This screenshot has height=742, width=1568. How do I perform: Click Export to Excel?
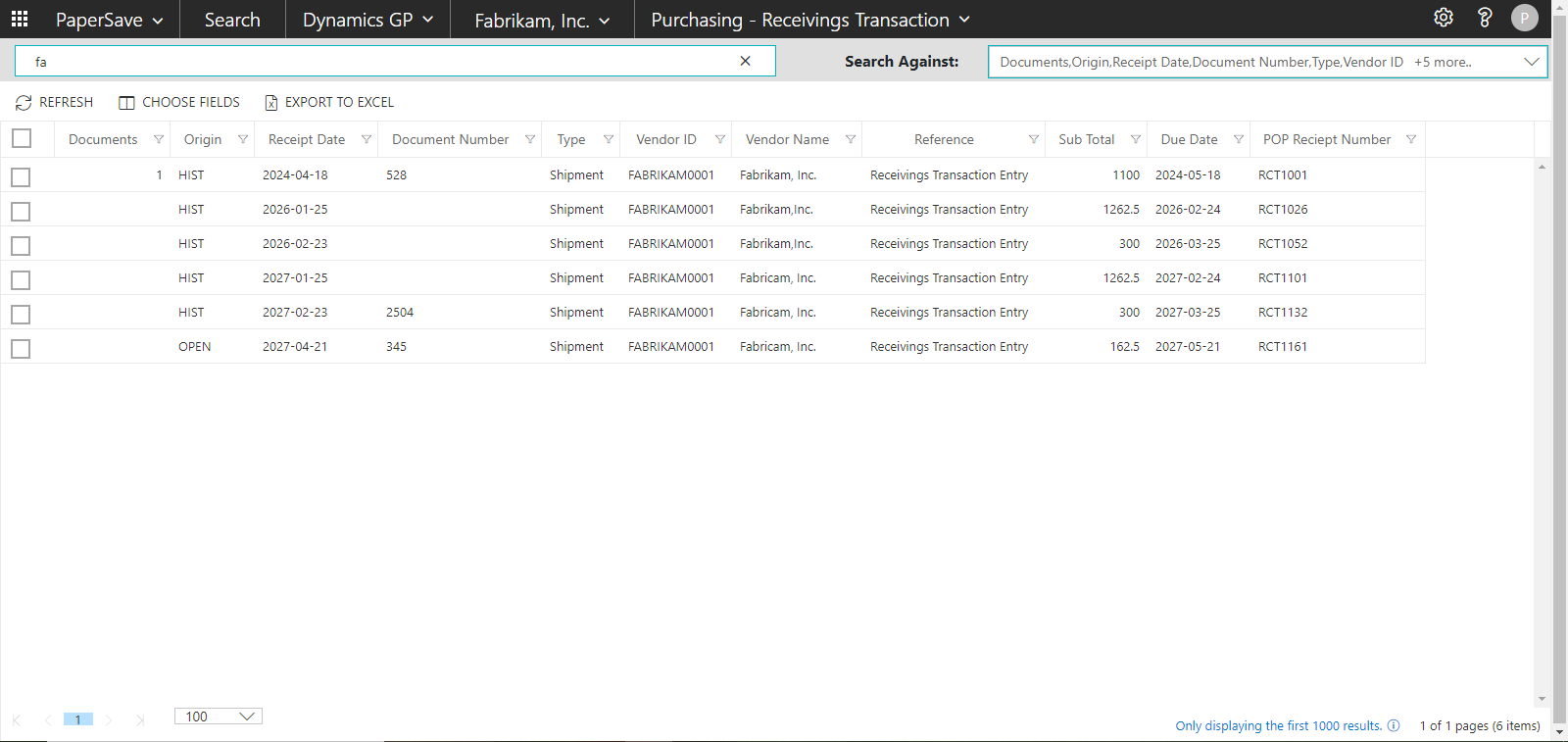tap(329, 102)
